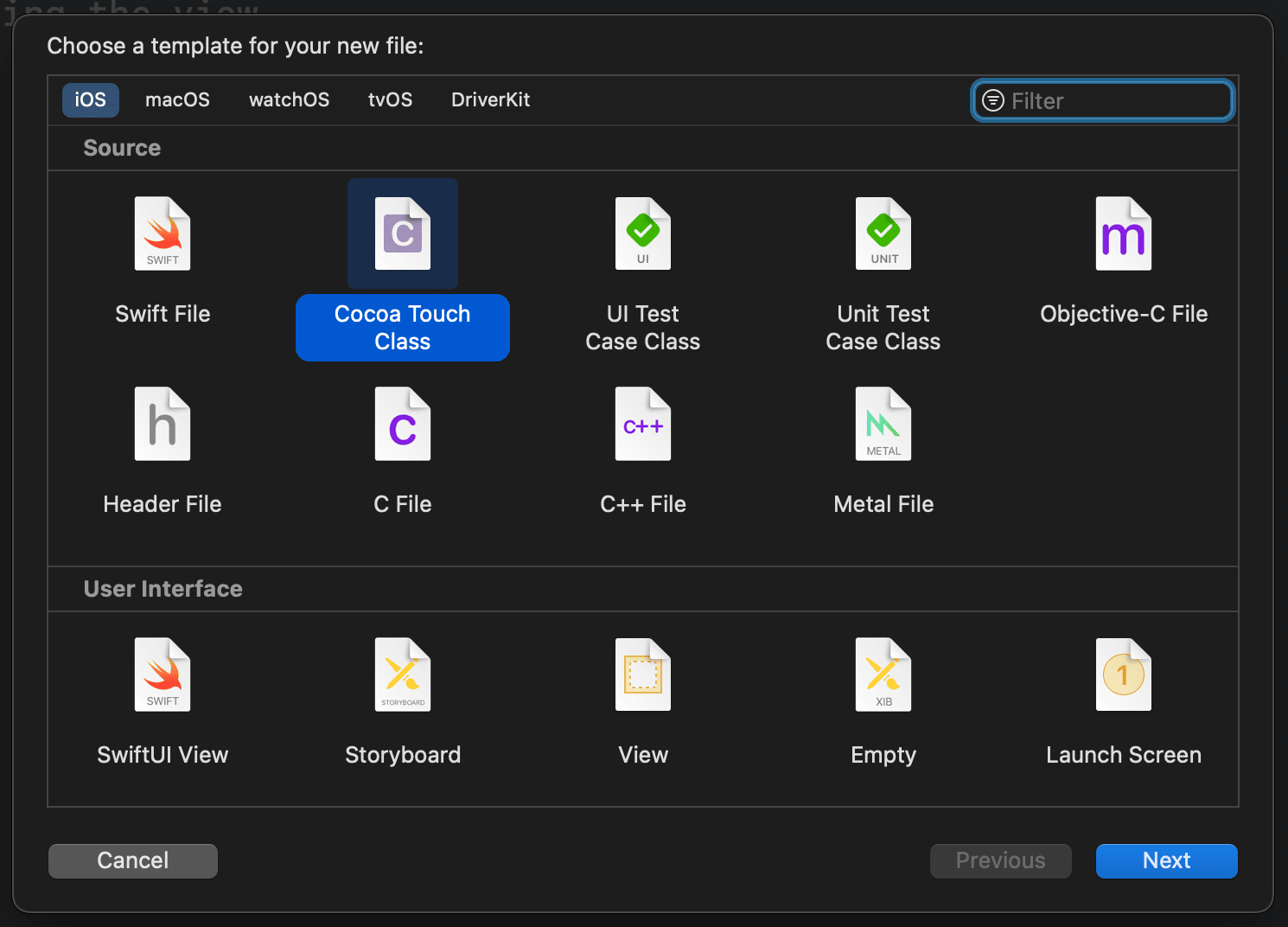This screenshot has height=927, width=1288.
Task: Click the "UI Test Case Class" label
Action: [x=643, y=328]
